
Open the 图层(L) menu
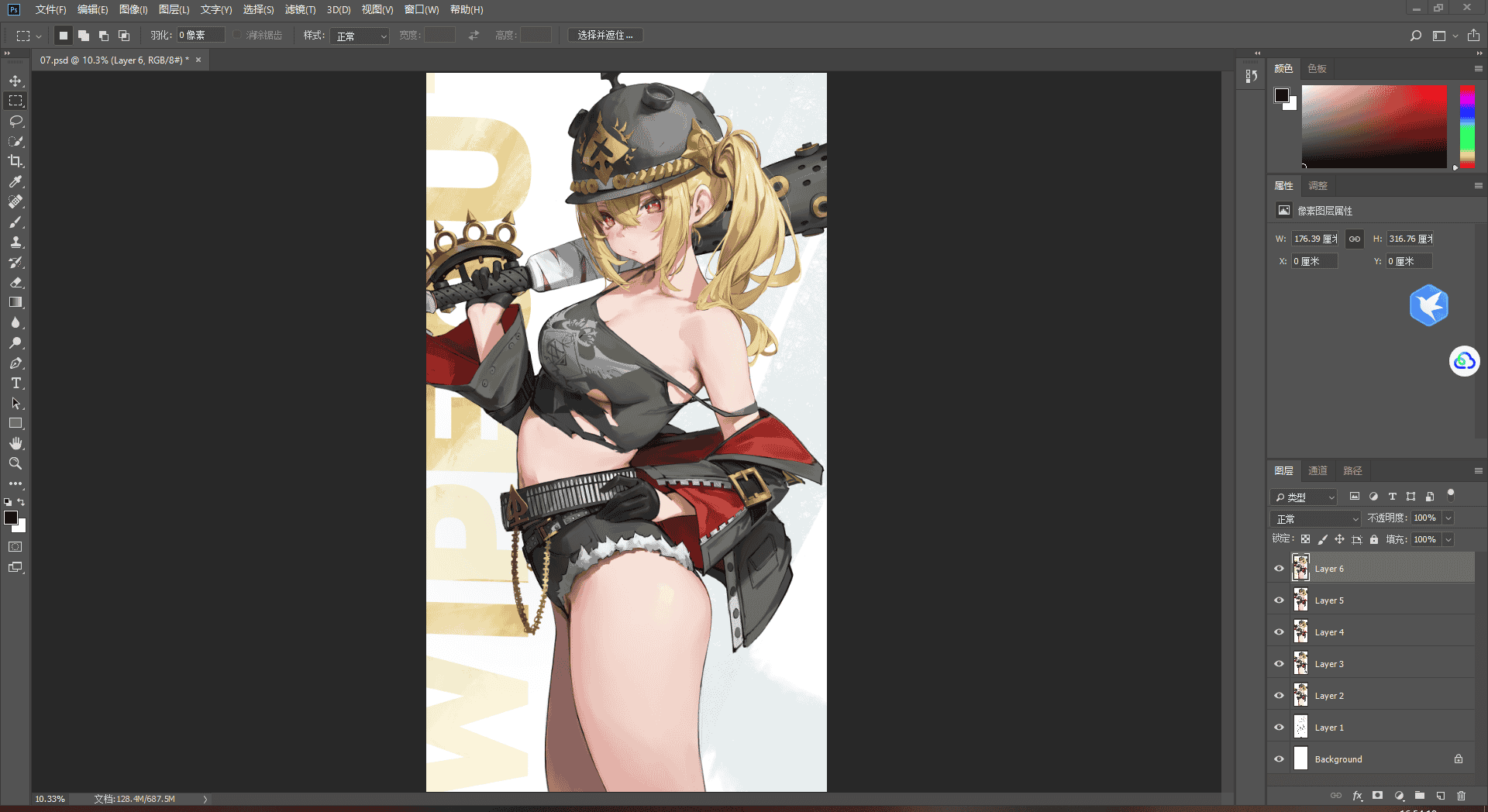coord(174,10)
